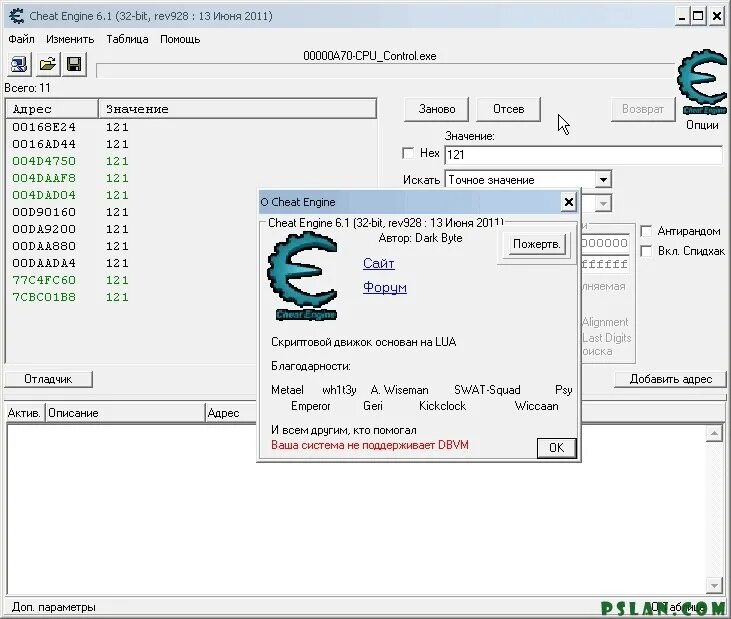The image size is (731, 619).
Task: Click the Автор: Dark Byte text
Action: click(x=421, y=238)
